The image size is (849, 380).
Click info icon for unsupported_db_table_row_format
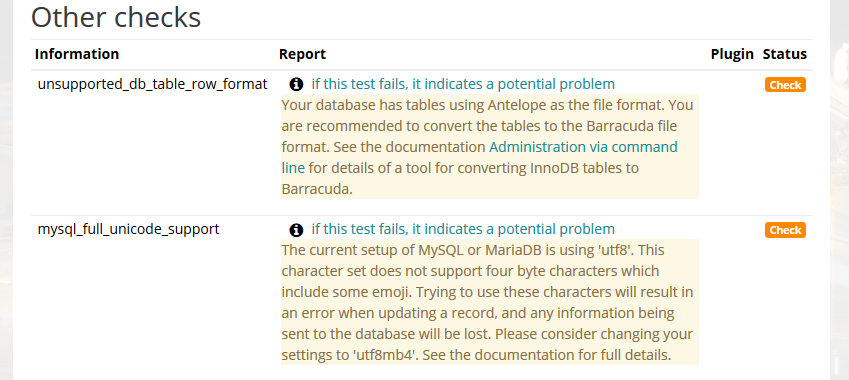(x=296, y=84)
